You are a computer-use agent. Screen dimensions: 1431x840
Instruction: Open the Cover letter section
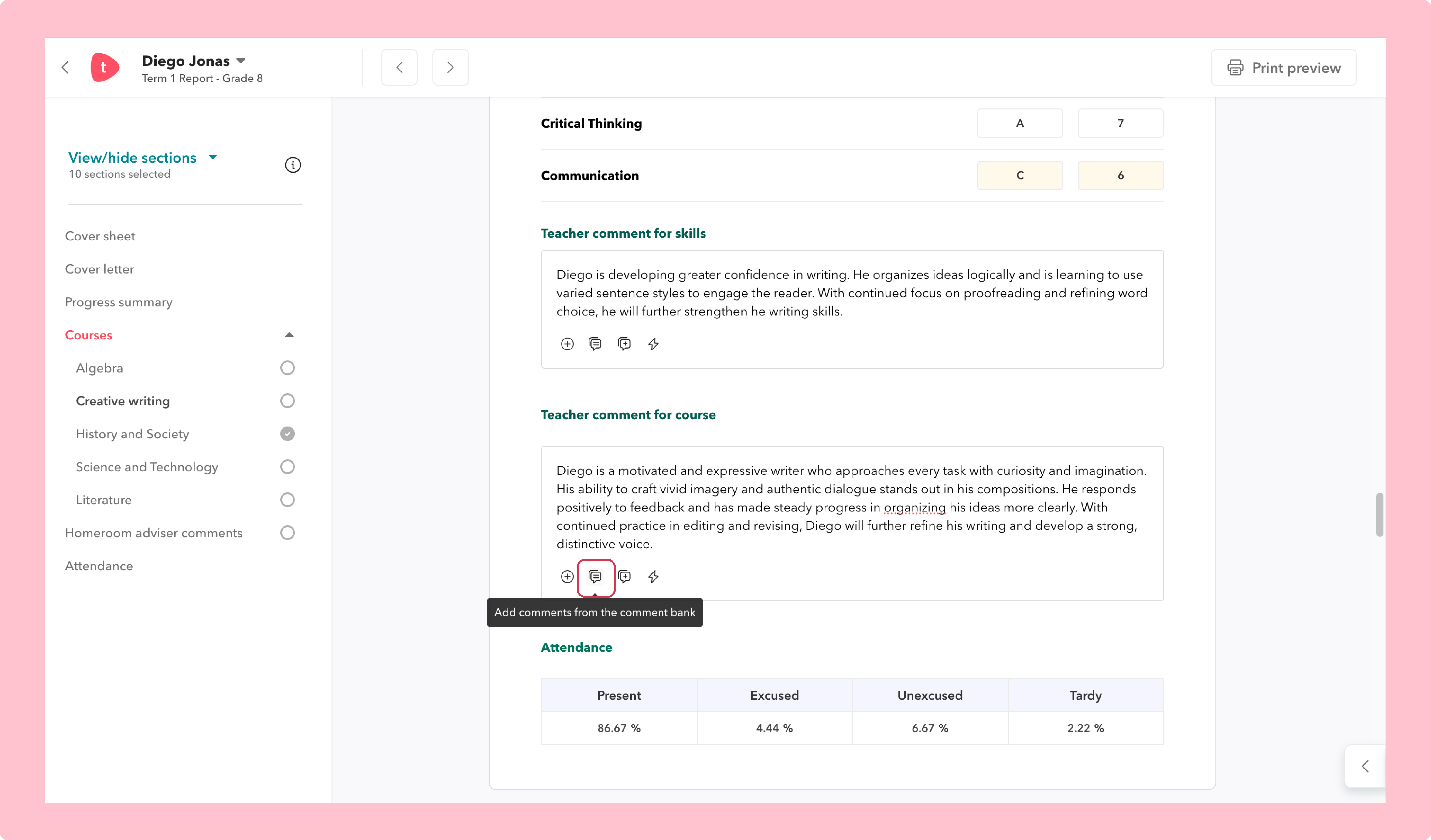[99, 269]
